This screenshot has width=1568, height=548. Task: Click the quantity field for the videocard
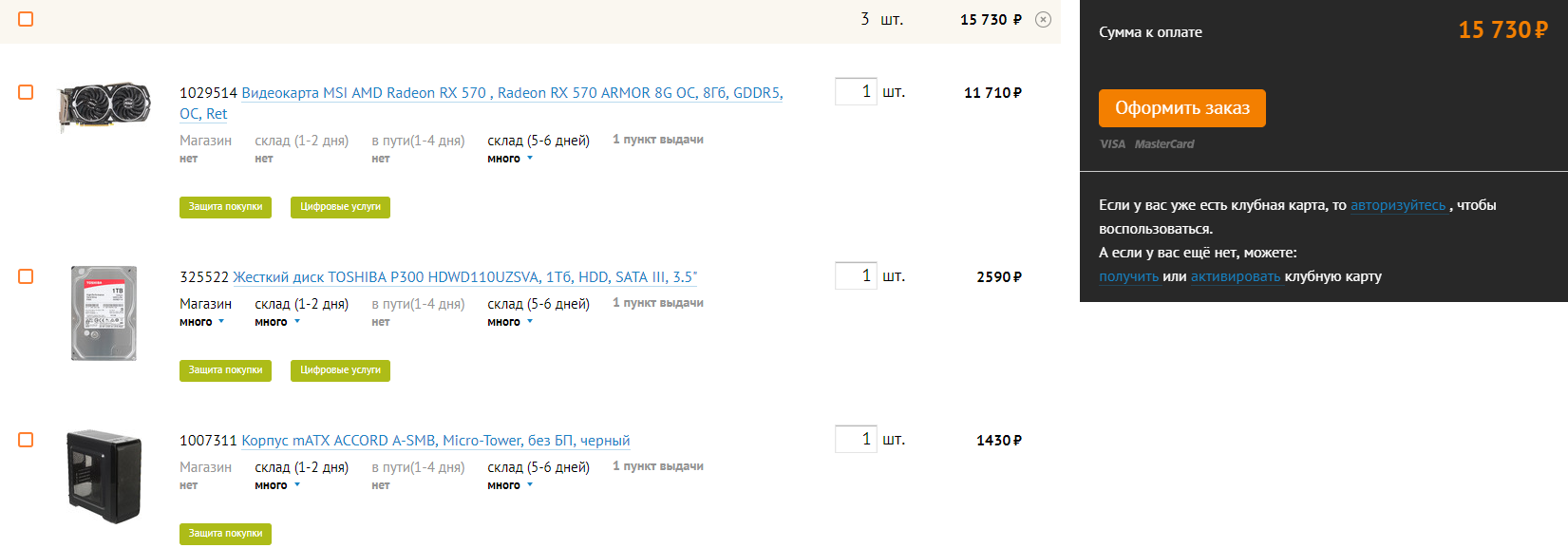(855, 92)
